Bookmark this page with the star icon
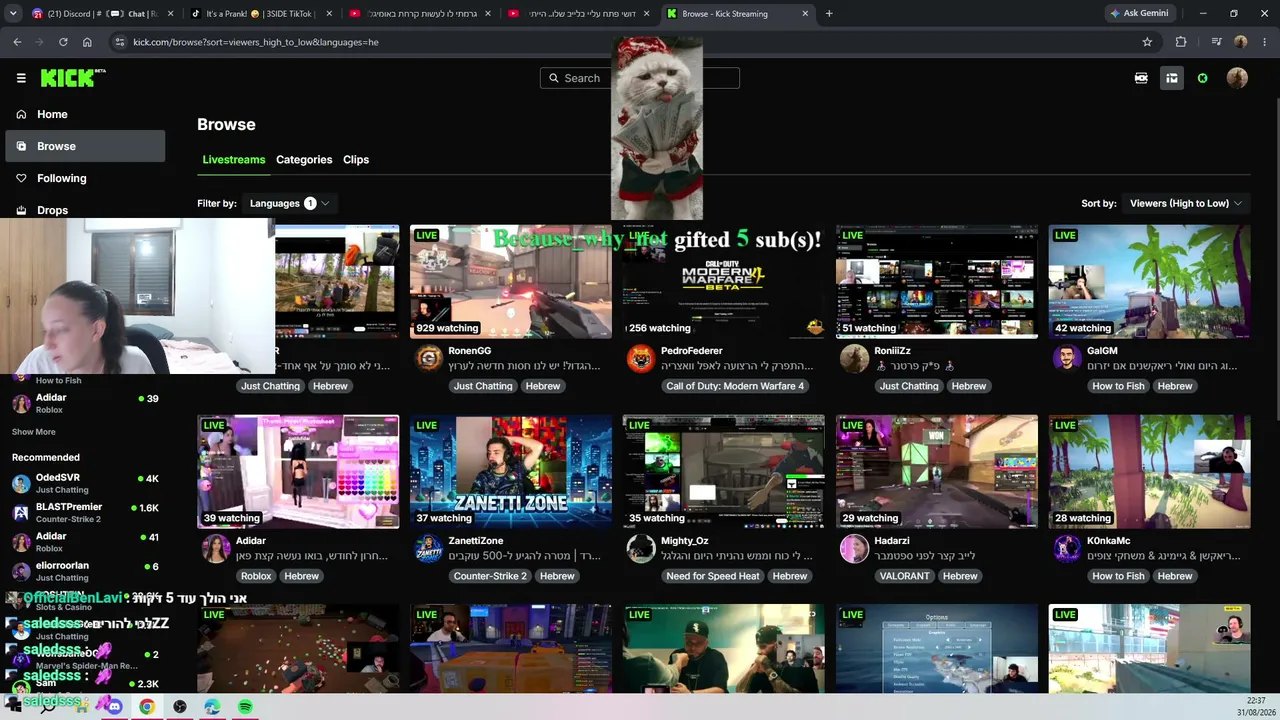Viewport: 1280px width, 720px height. 1147,42
